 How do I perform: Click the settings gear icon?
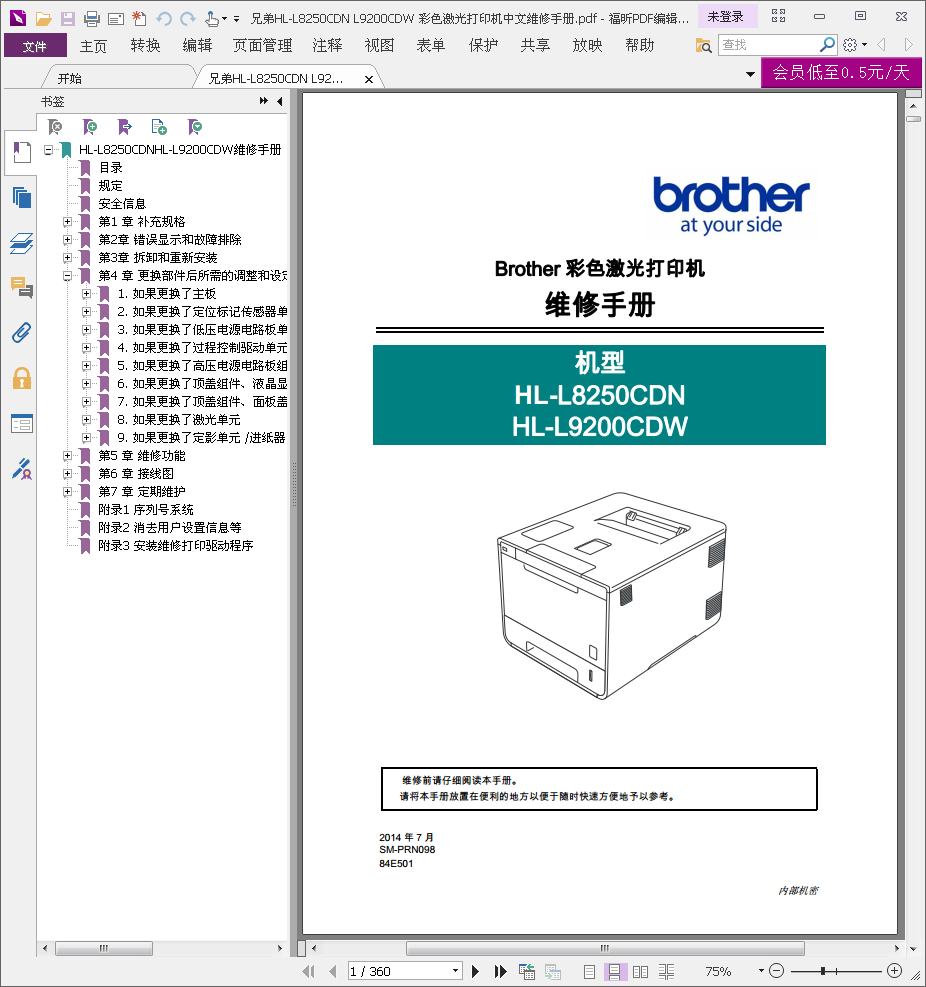(x=850, y=45)
